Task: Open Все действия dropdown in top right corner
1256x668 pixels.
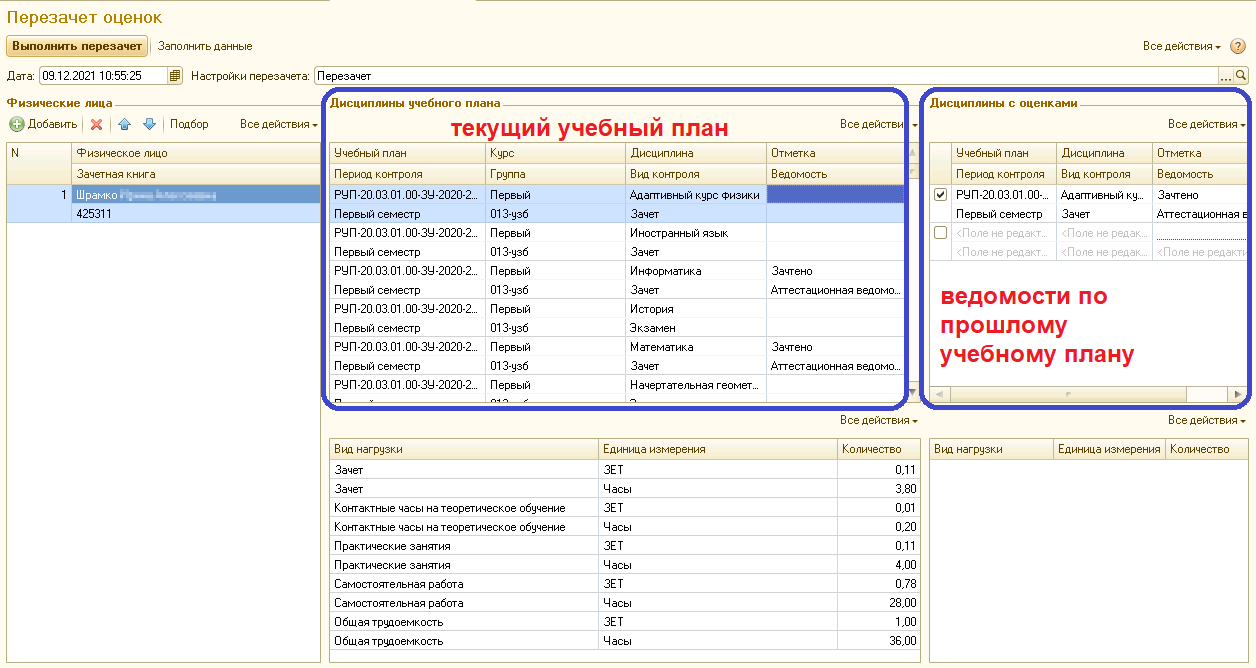Action: pyautogui.click(x=1182, y=46)
